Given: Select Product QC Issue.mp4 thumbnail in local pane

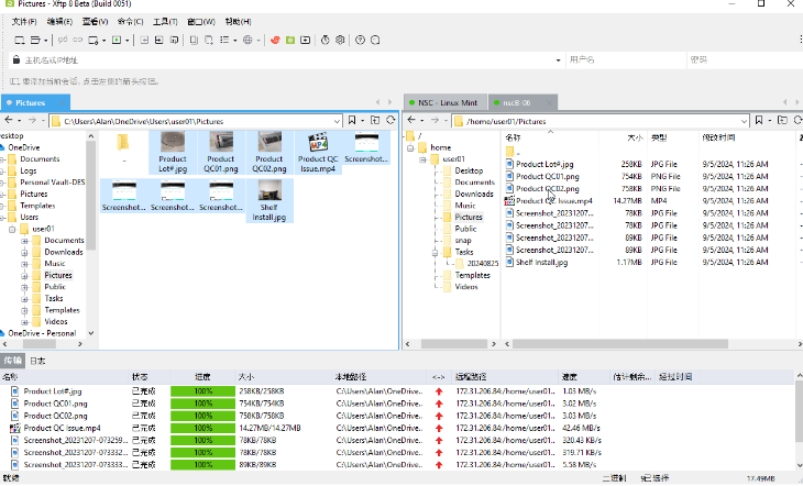Looking at the screenshot, I should pos(318,152).
